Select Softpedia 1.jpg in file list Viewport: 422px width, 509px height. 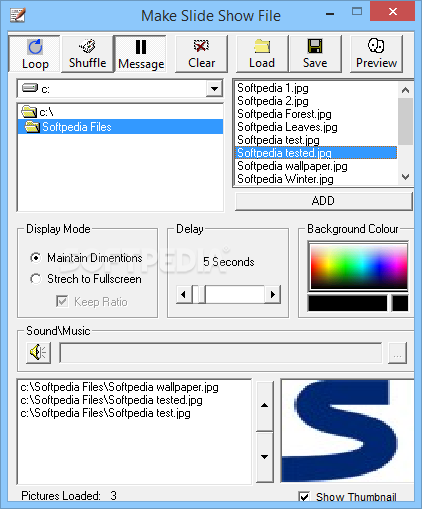pos(316,88)
